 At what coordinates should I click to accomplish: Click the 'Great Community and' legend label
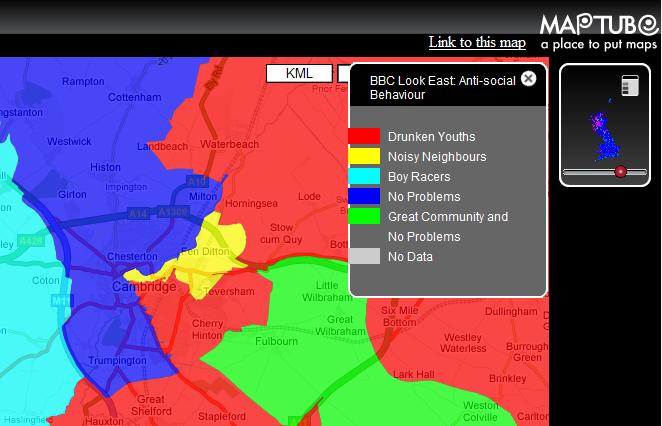(448, 217)
